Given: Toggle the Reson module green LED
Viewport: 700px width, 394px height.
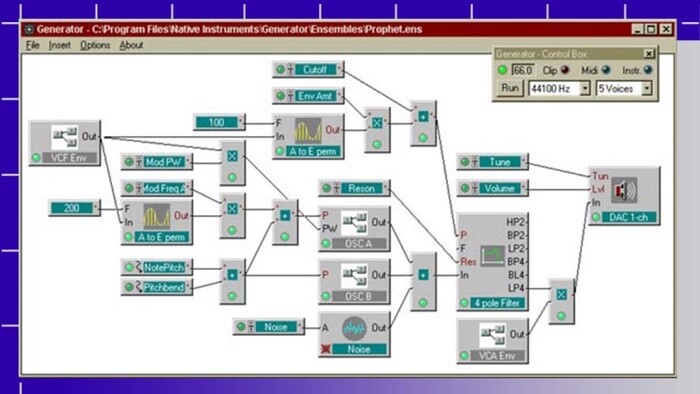Looking at the screenshot, I should [x=326, y=188].
